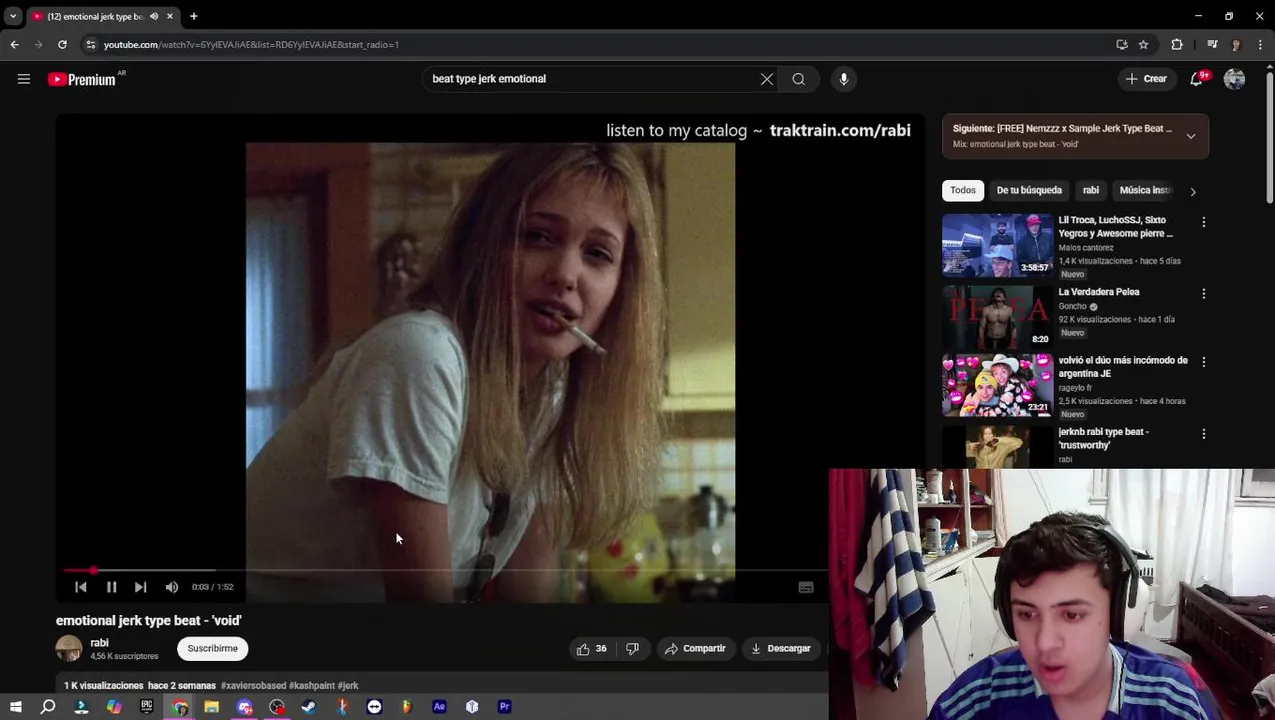Open Windows taskbar search

(x=48, y=707)
